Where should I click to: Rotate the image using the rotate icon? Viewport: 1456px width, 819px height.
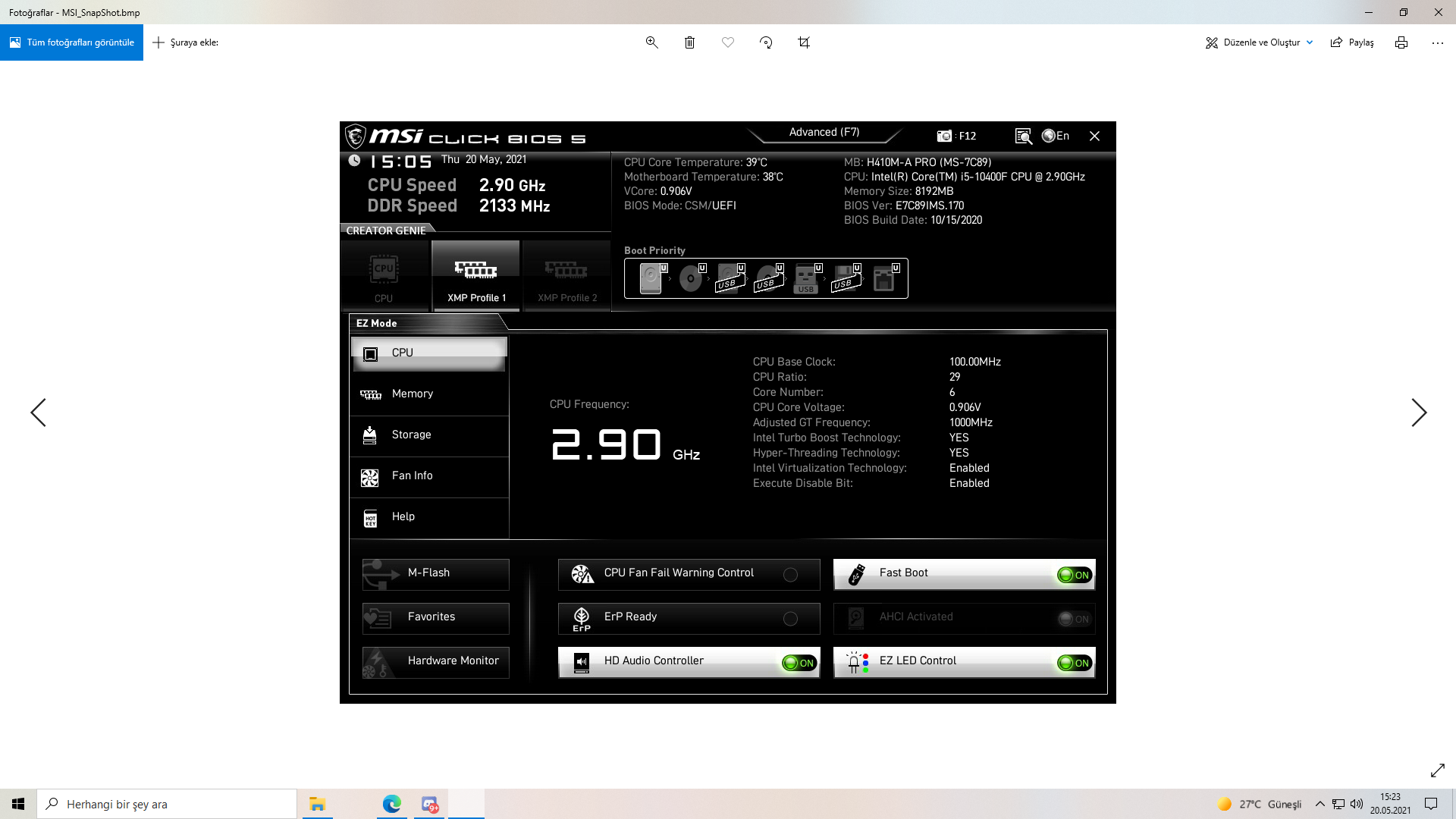click(x=766, y=42)
